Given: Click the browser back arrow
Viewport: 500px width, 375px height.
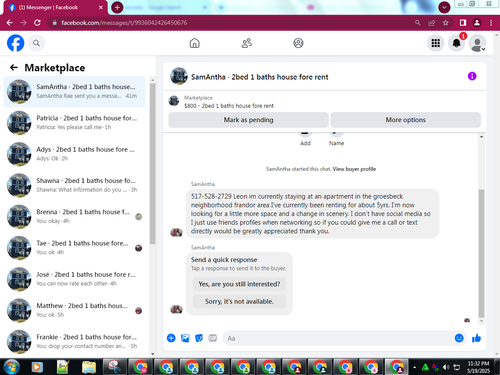Looking at the screenshot, I should pyautogui.click(x=10, y=23).
